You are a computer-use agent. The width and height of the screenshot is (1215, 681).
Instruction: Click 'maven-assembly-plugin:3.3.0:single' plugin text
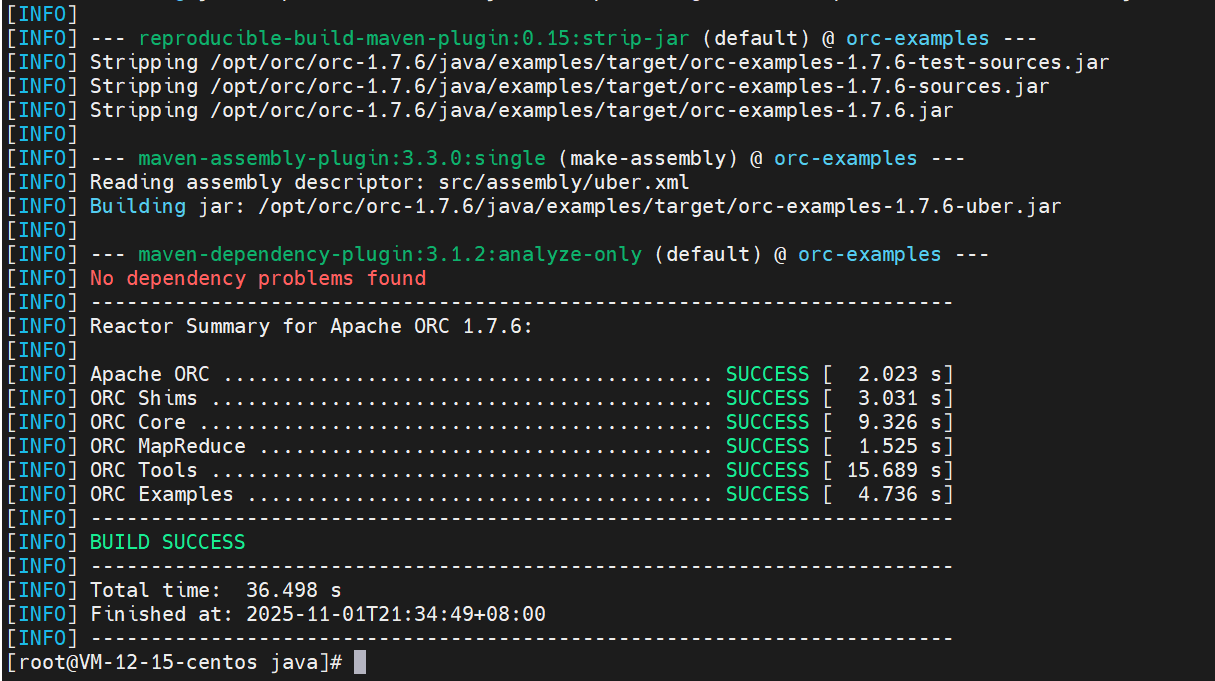[x=342, y=158]
